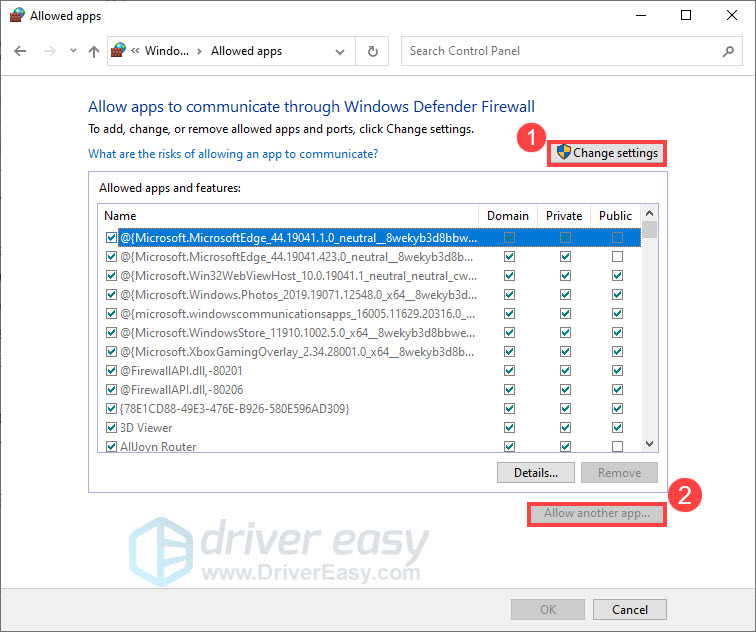This screenshot has height=632, width=756.
Task: Toggle Domain checkbox for 3D Viewer
Action: tap(510, 428)
